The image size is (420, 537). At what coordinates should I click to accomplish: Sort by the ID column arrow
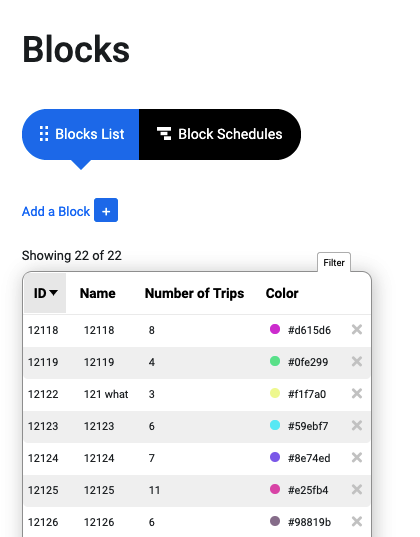click(x=53, y=293)
